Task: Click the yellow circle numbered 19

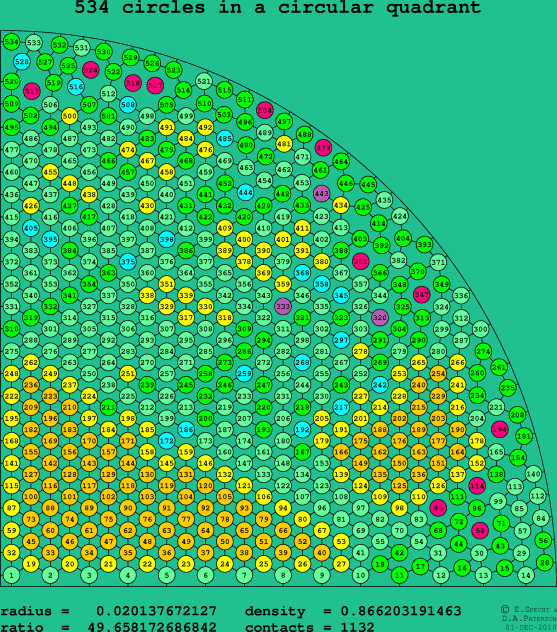Action: click(x=31, y=564)
